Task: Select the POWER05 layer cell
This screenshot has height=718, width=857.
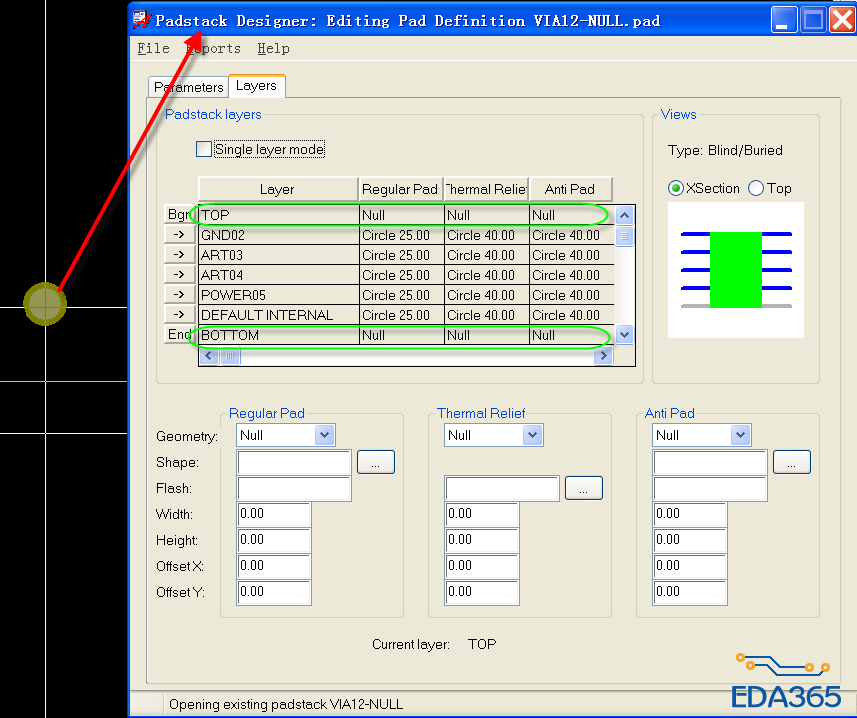Action: 279,295
